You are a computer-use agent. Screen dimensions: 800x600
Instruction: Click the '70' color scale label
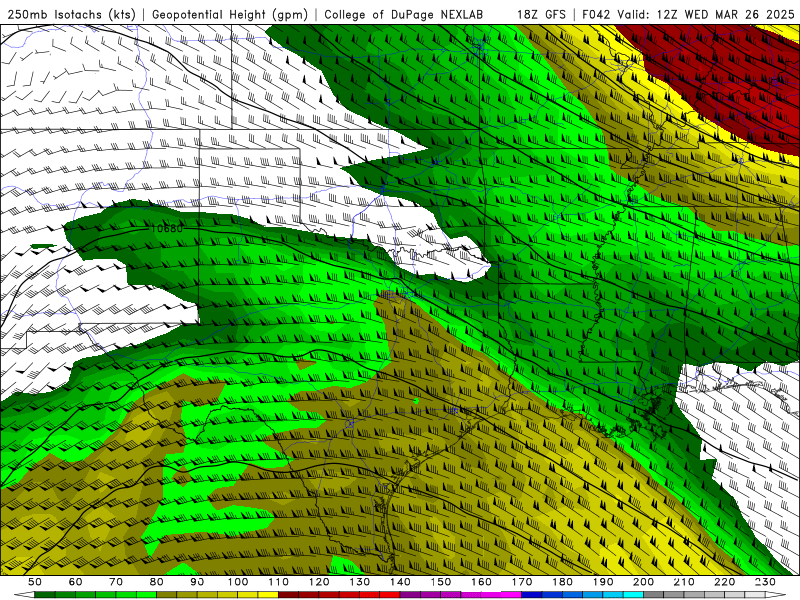coord(116,582)
